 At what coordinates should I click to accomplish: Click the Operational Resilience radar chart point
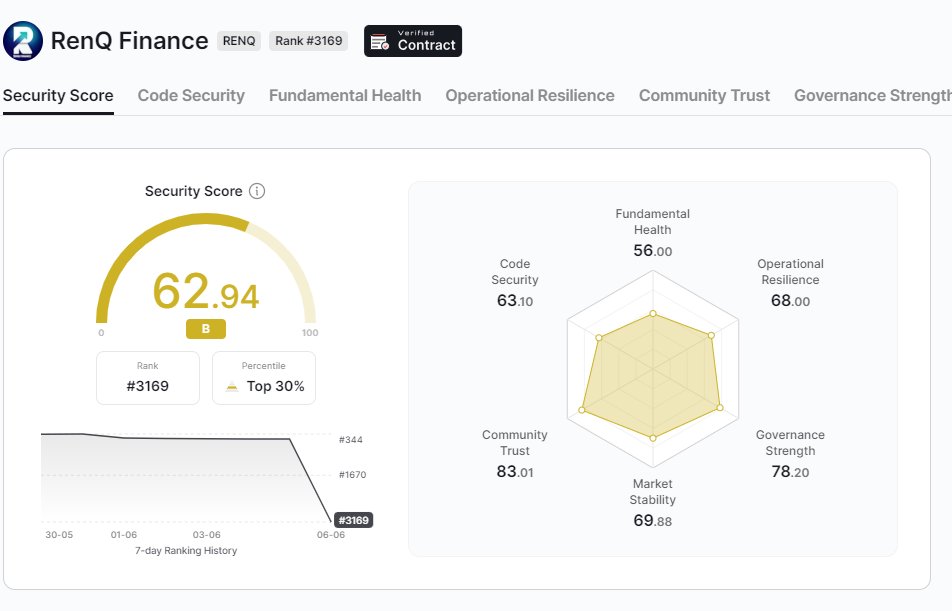tap(712, 335)
